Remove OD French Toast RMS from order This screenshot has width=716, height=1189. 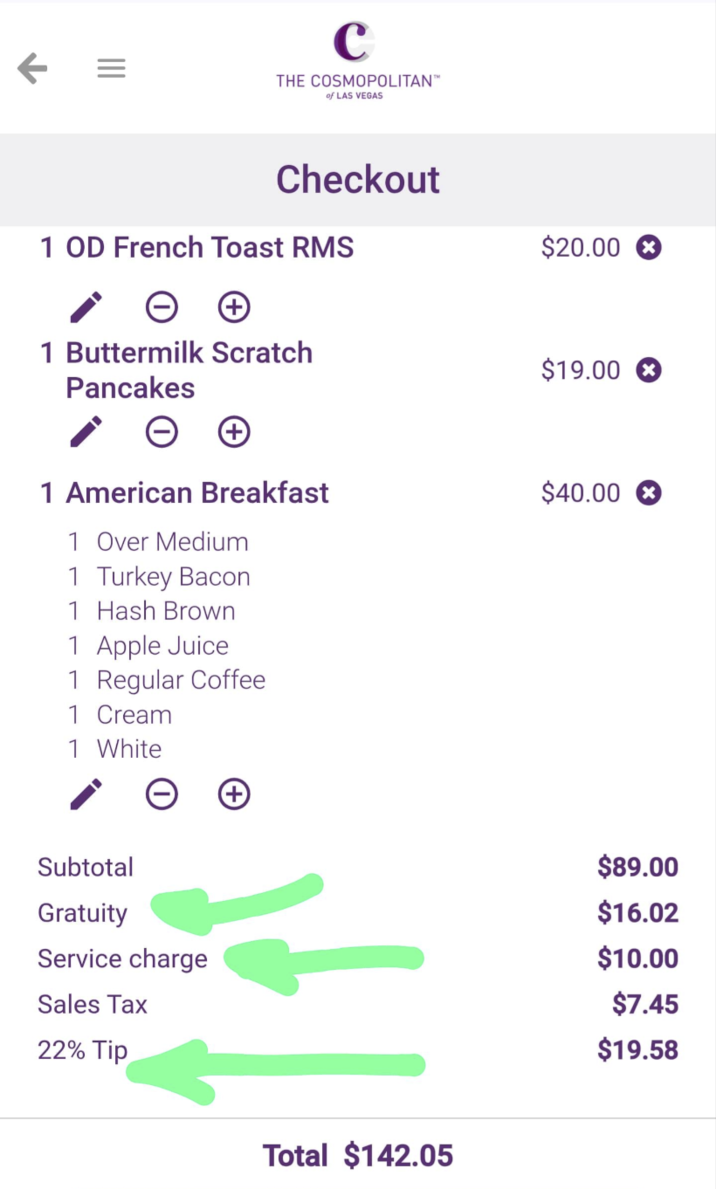point(648,247)
